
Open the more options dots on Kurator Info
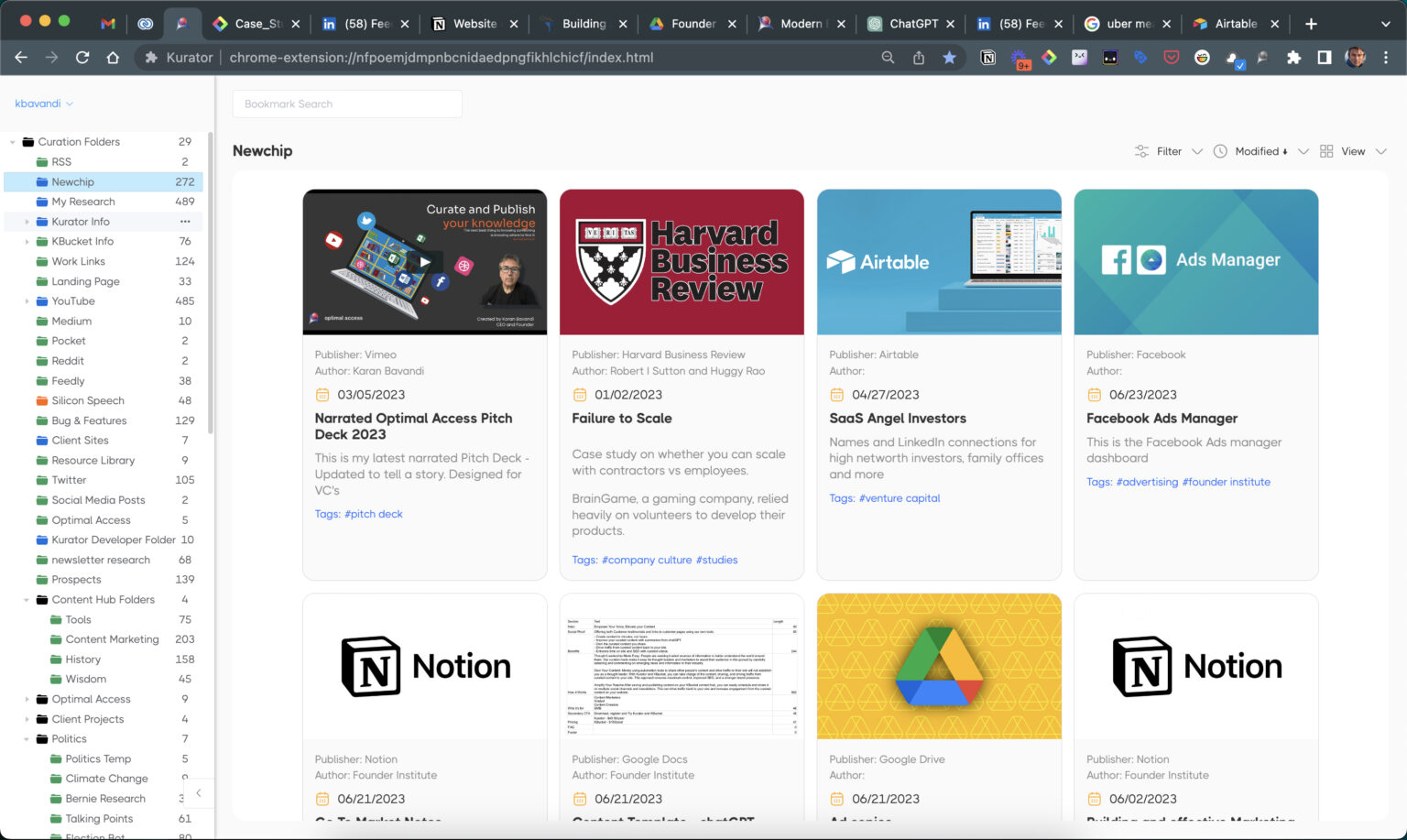(x=185, y=222)
